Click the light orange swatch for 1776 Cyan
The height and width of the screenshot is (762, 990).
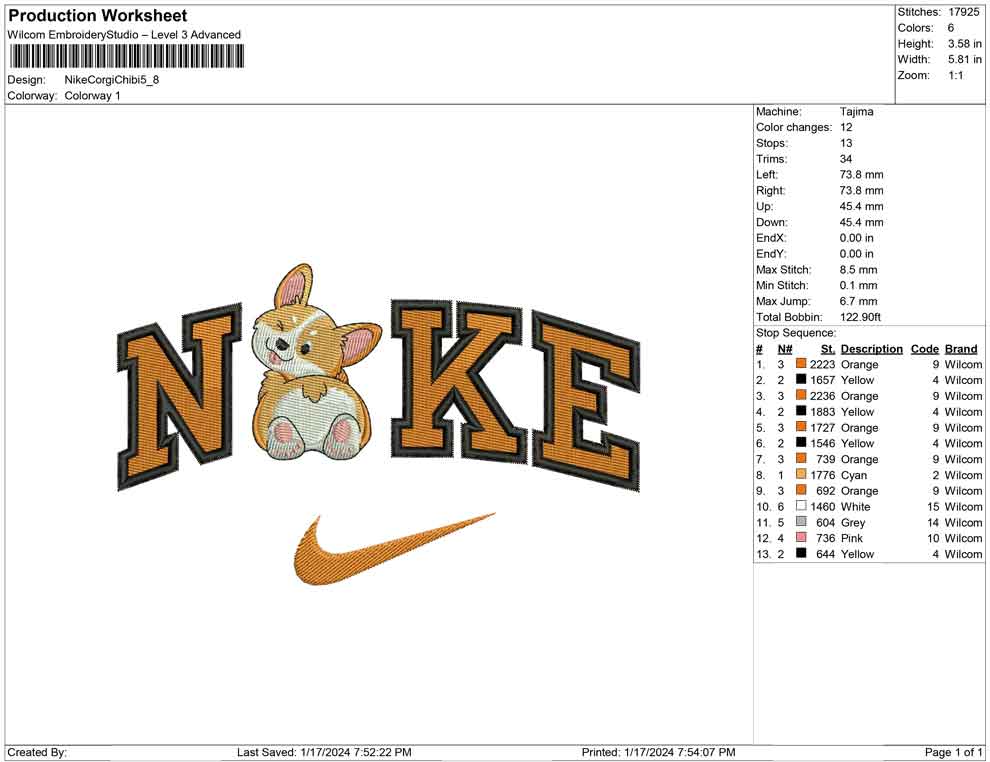pos(801,474)
